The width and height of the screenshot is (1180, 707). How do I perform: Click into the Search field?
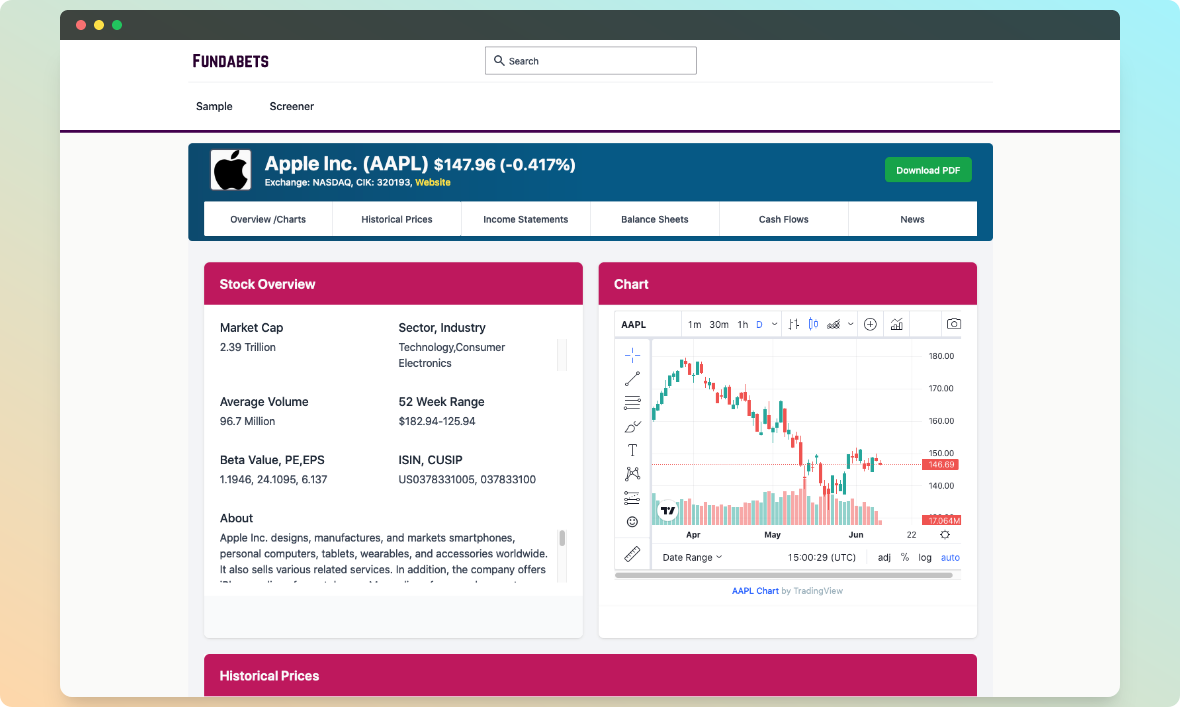pyautogui.click(x=591, y=60)
